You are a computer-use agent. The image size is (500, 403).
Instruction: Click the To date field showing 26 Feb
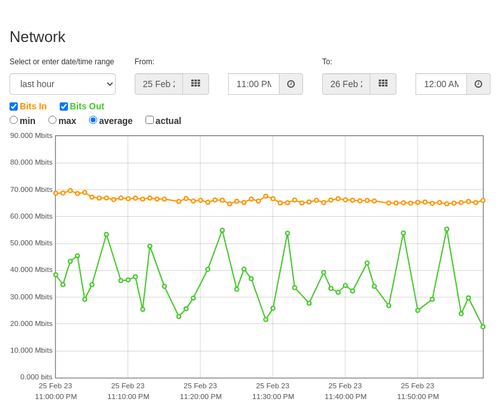coord(346,84)
